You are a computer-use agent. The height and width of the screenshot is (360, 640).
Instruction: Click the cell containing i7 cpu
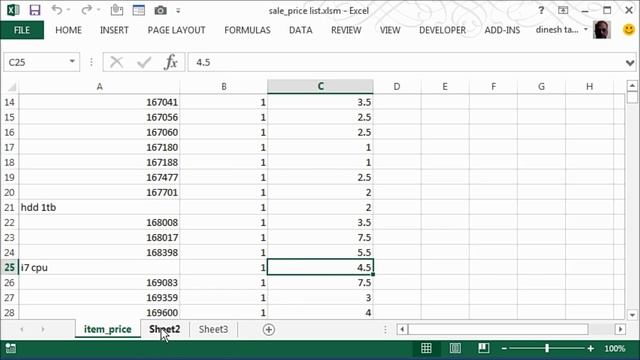(99, 267)
